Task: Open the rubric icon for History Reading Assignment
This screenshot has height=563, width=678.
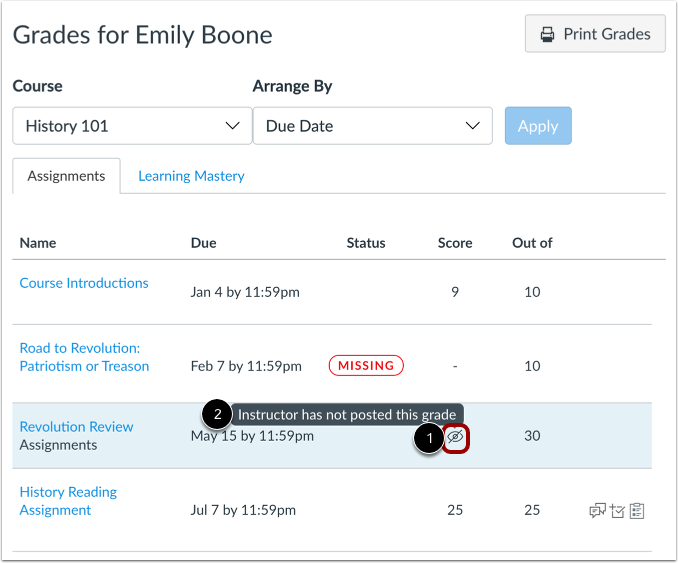Action: coord(637,511)
